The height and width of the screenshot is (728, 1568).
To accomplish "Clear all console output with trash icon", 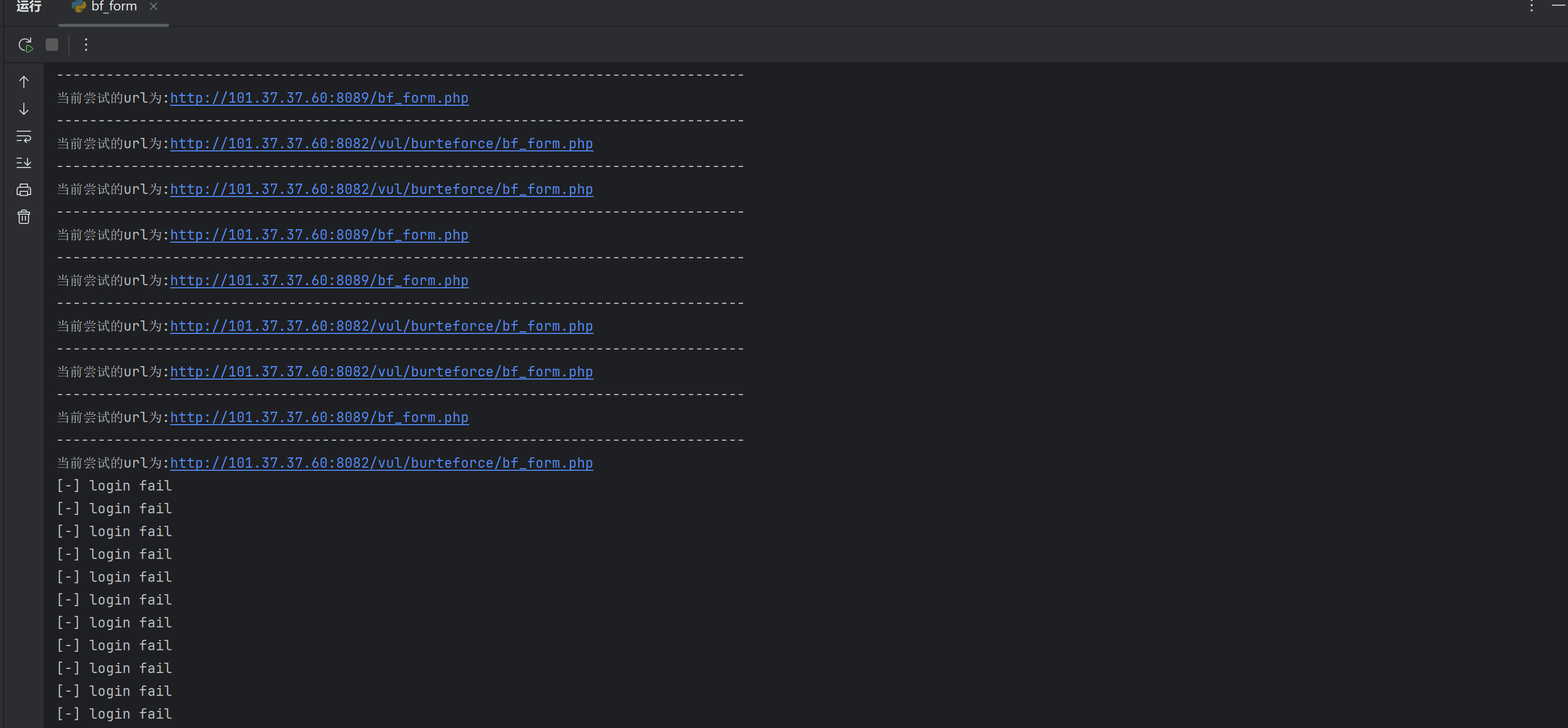I will click(24, 217).
